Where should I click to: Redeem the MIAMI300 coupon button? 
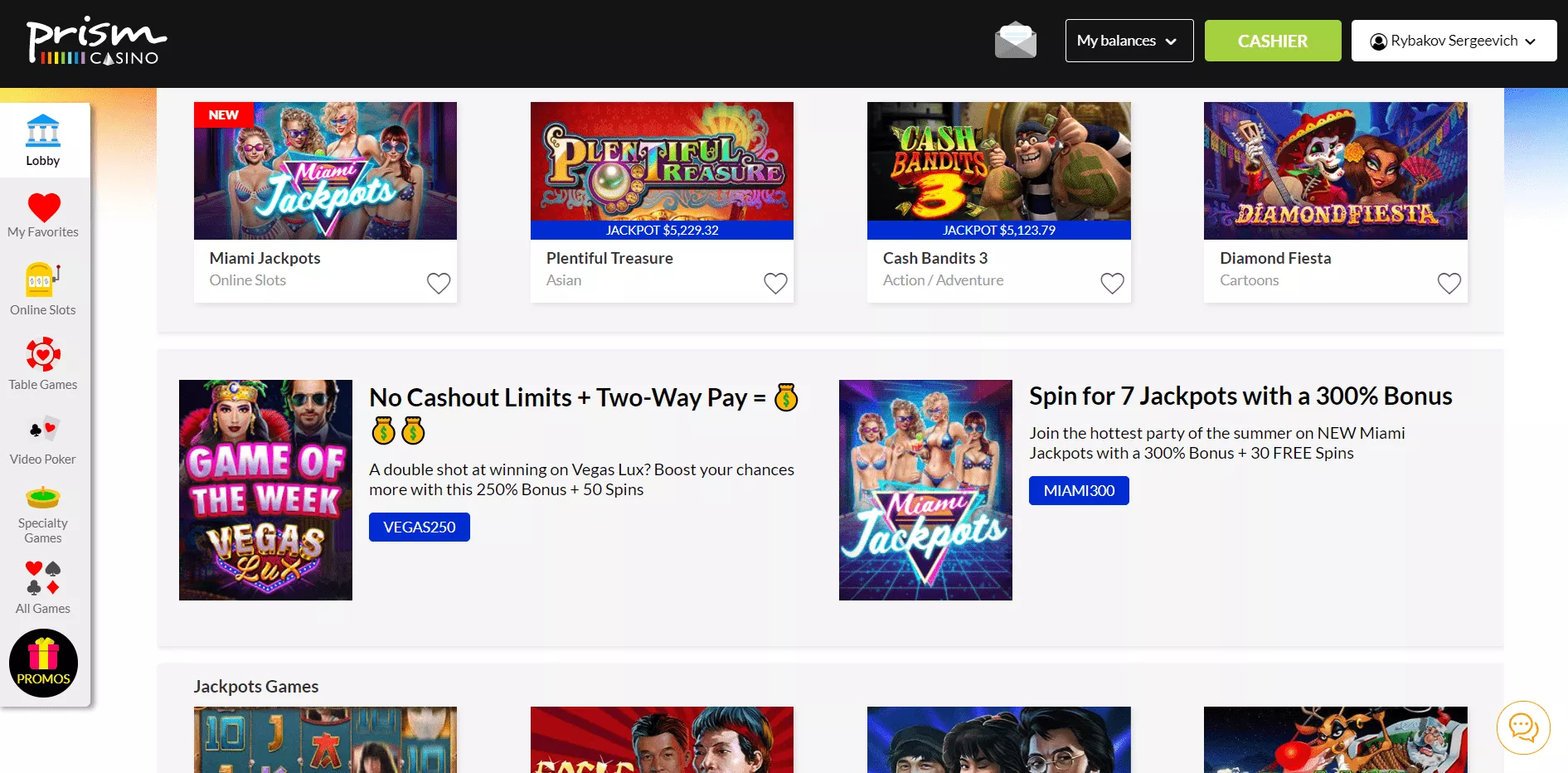(x=1078, y=491)
